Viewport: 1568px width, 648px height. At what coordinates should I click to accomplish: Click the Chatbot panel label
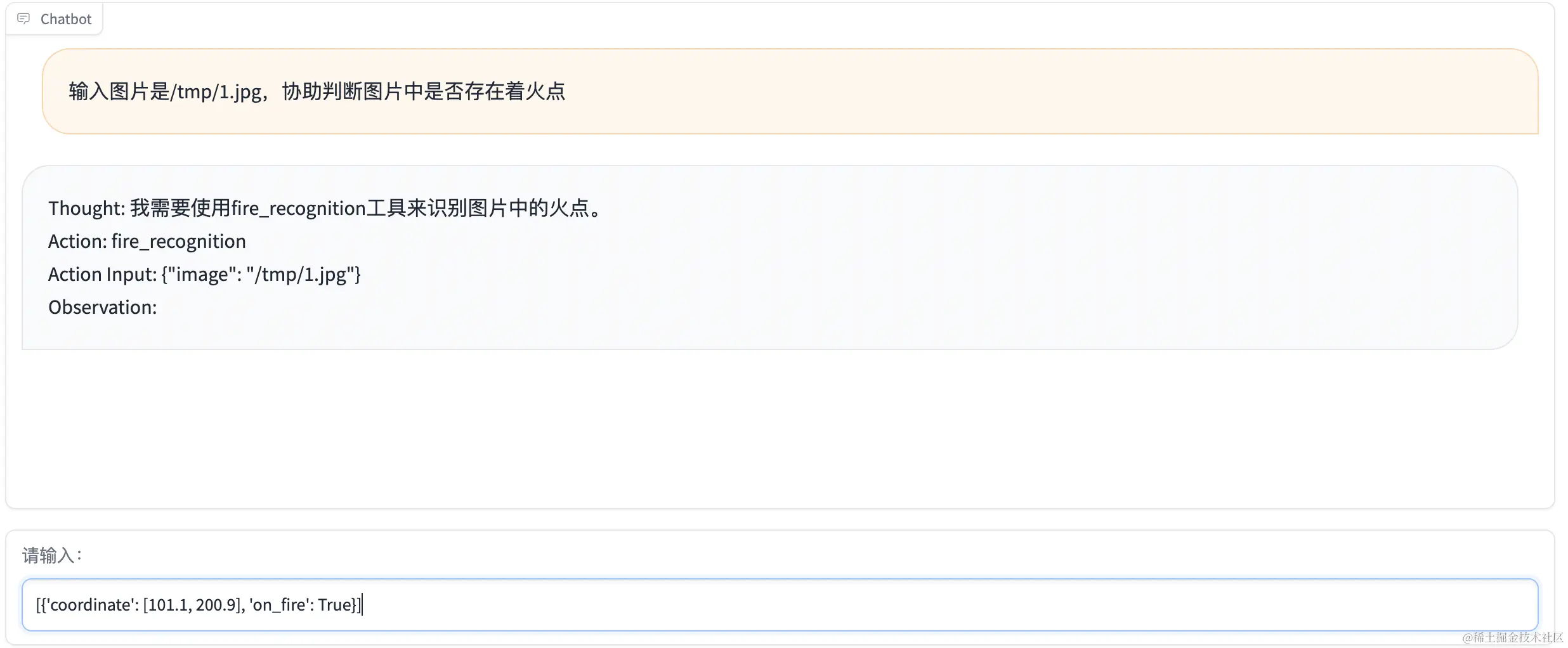click(x=66, y=19)
